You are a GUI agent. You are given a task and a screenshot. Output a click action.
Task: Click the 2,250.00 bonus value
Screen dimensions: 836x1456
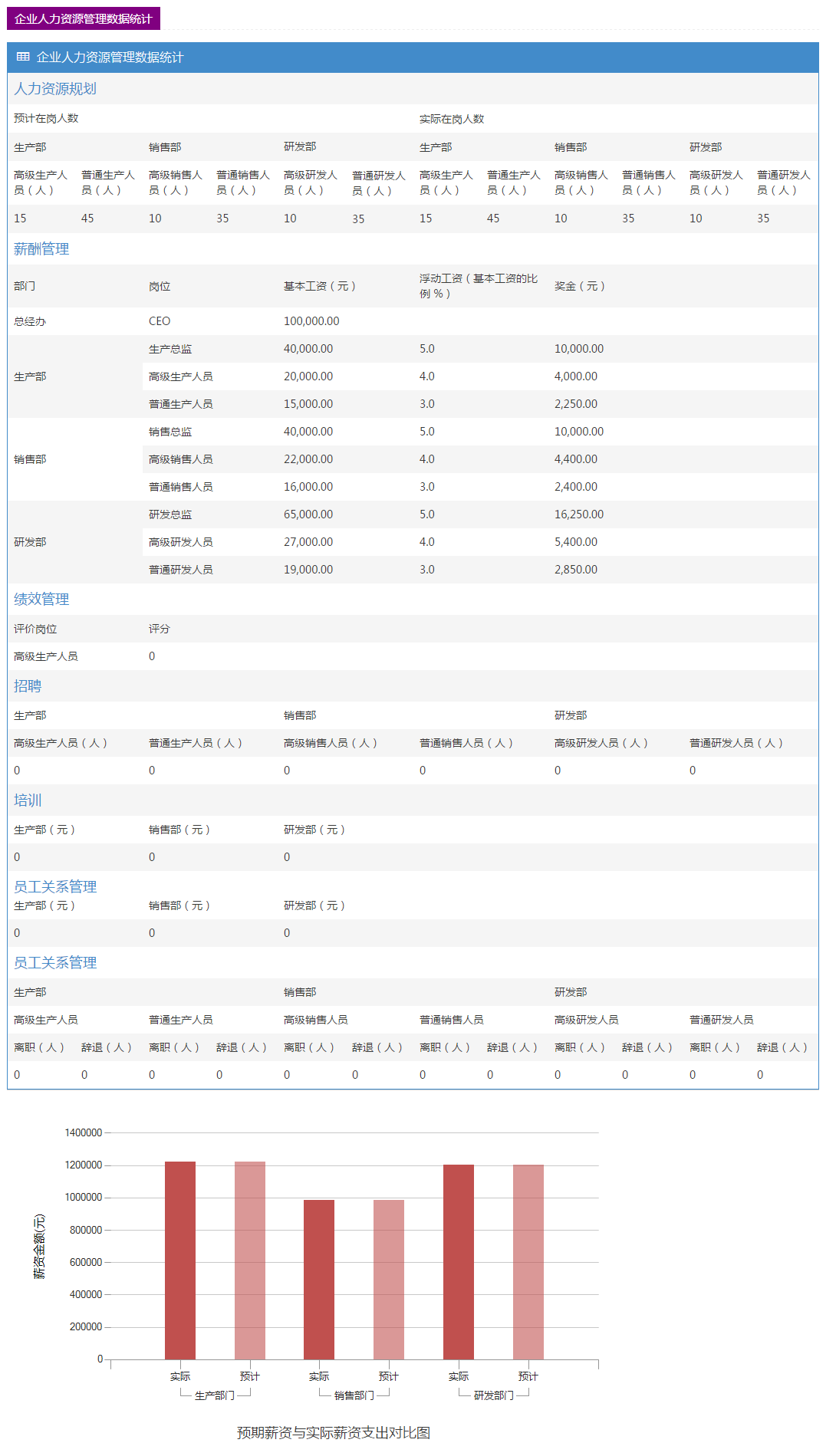pos(576,404)
